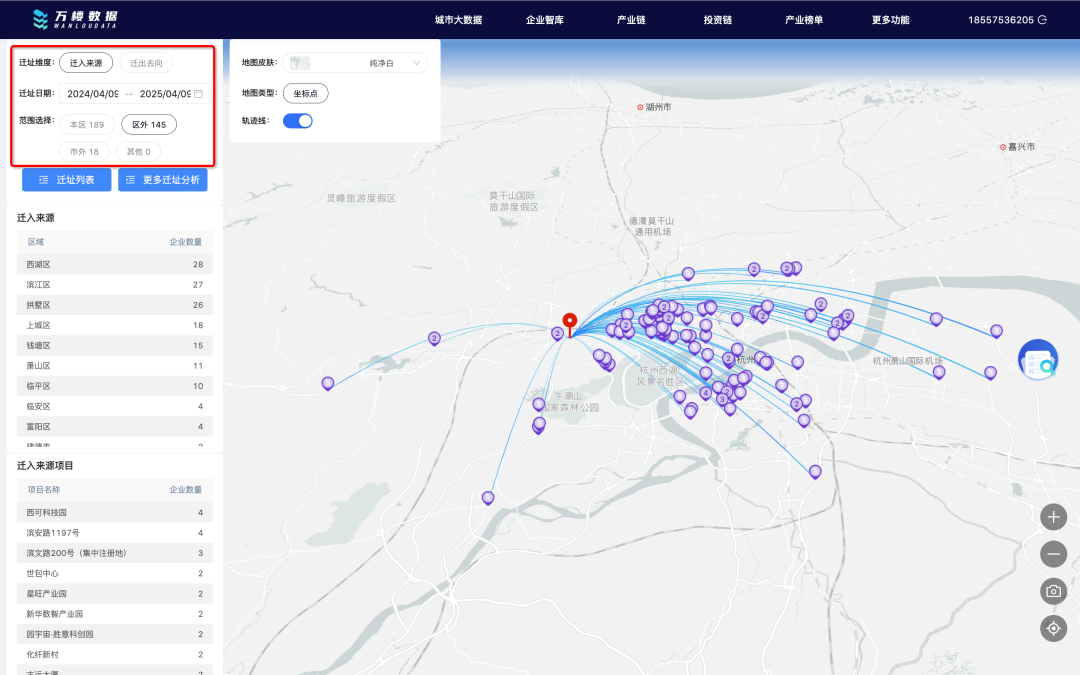
Task: Select the 本区 189 range option
Action: click(87, 125)
